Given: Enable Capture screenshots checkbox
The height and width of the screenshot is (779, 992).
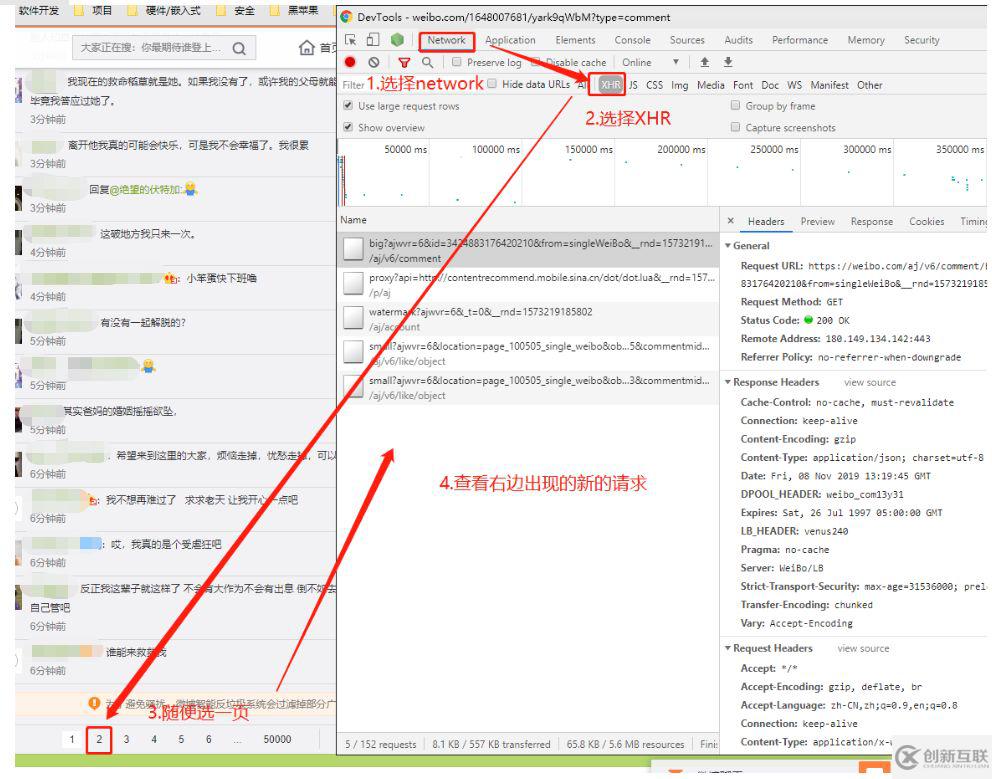Looking at the screenshot, I should click(735, 128).
